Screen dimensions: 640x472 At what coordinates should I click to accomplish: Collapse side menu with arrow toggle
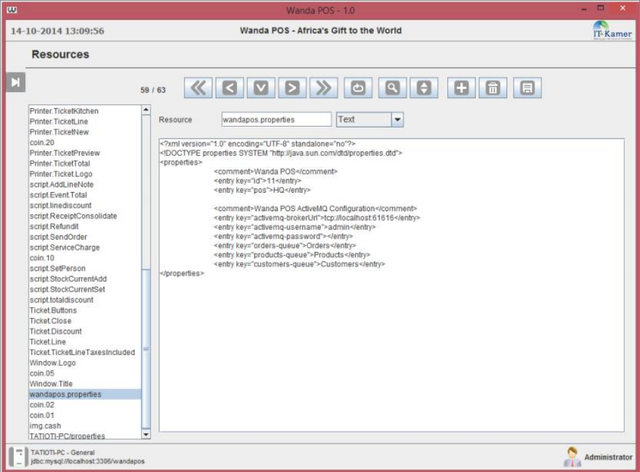pyautogui.click(x=15, y=82)
